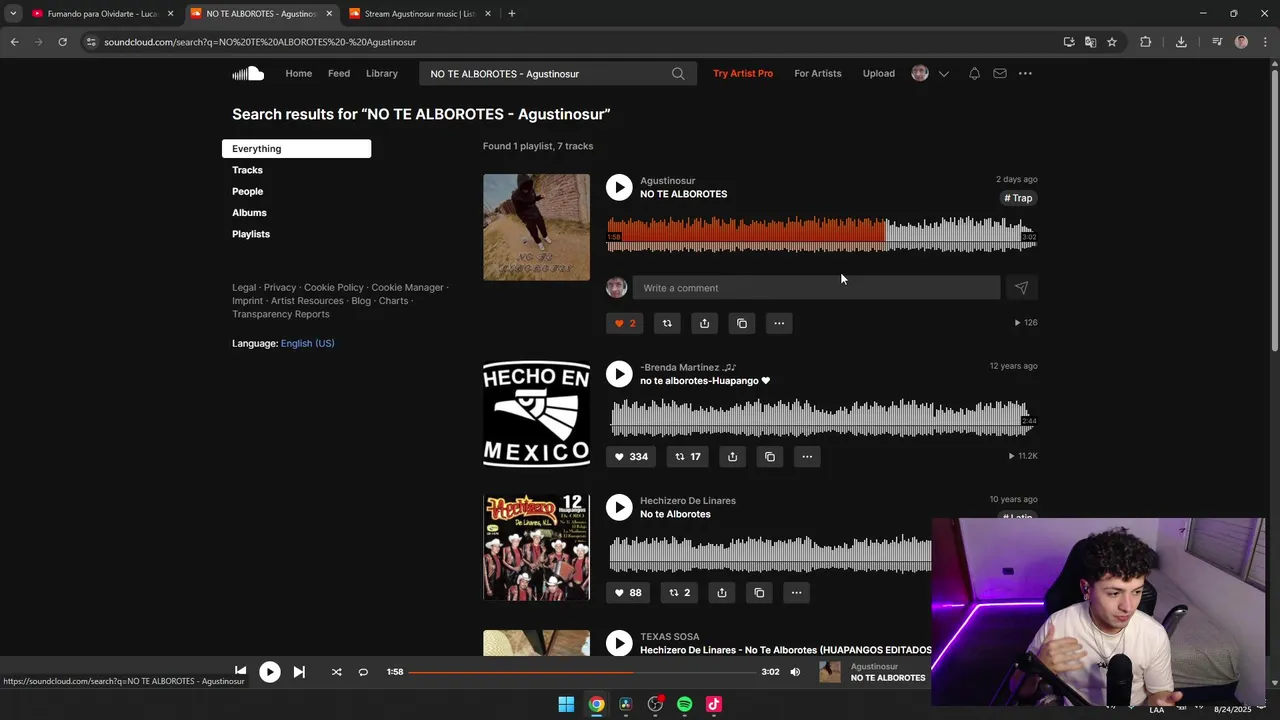Toggle repeat in the bottom player

[363, 672]
